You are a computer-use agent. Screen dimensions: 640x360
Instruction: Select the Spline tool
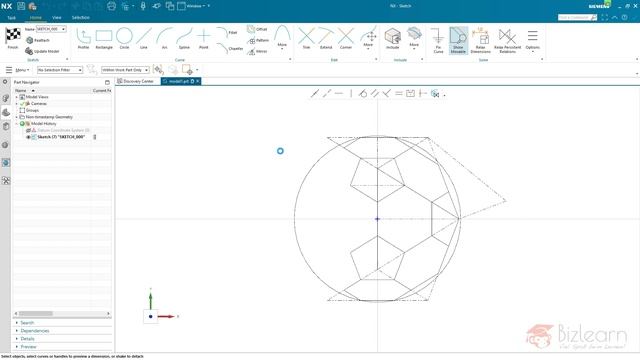184,39
